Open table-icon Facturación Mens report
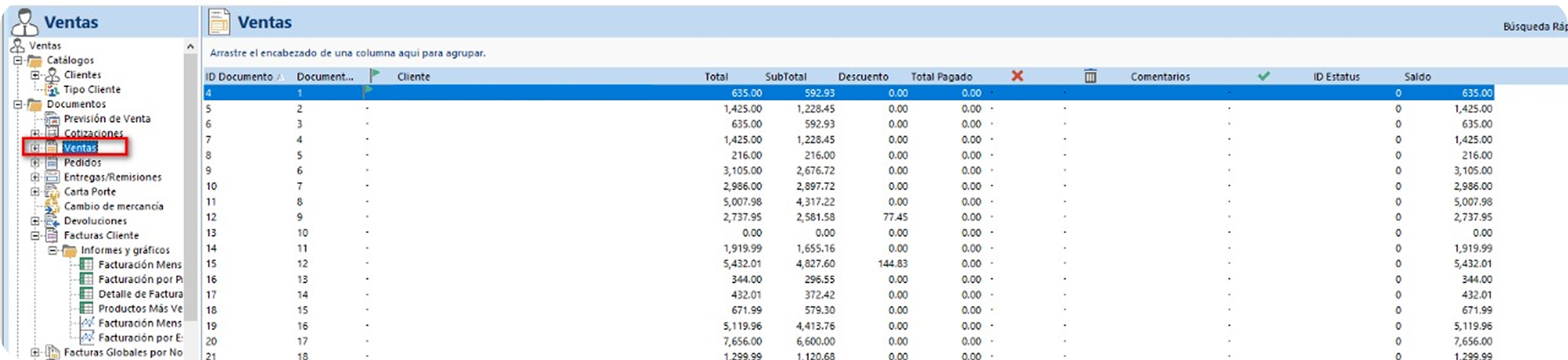The height and width of the screenshot is (360, 1568). (140, 265)
